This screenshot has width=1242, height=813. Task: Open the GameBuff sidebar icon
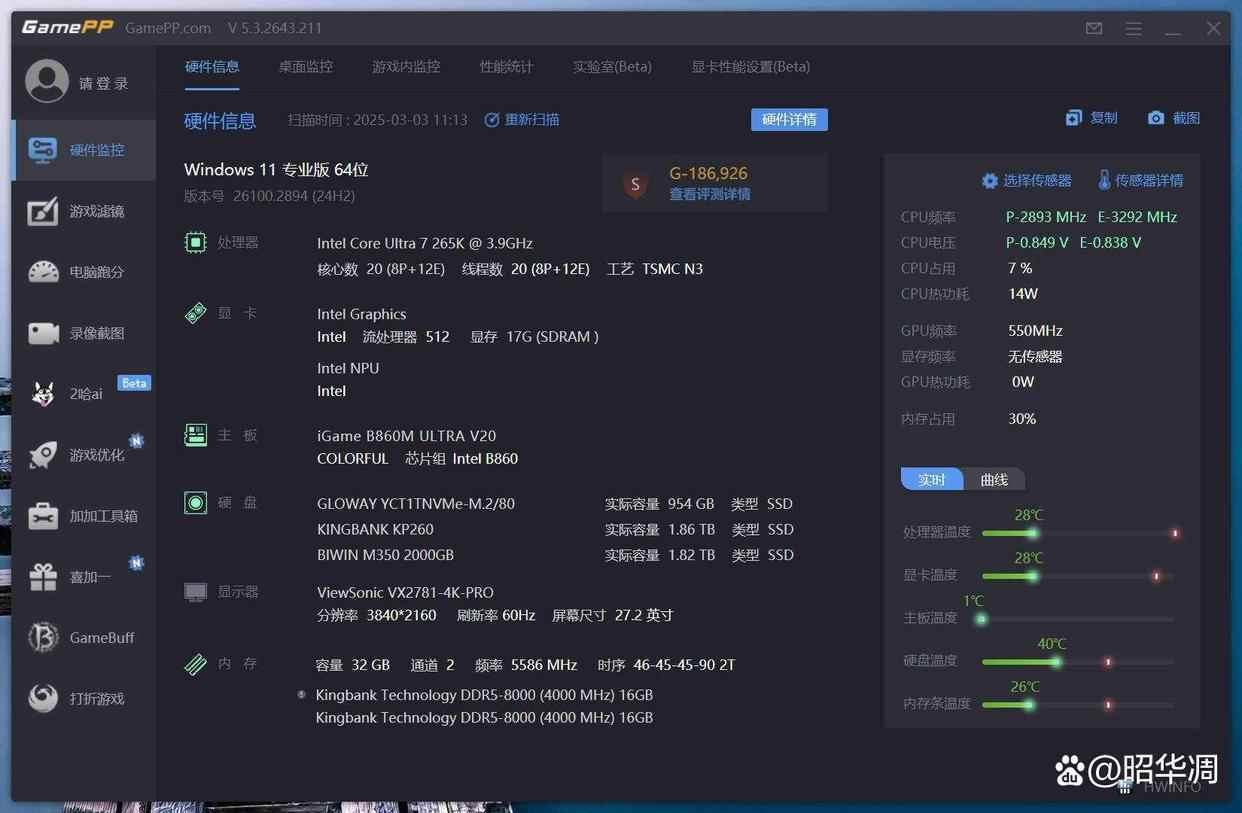[43, 637]
